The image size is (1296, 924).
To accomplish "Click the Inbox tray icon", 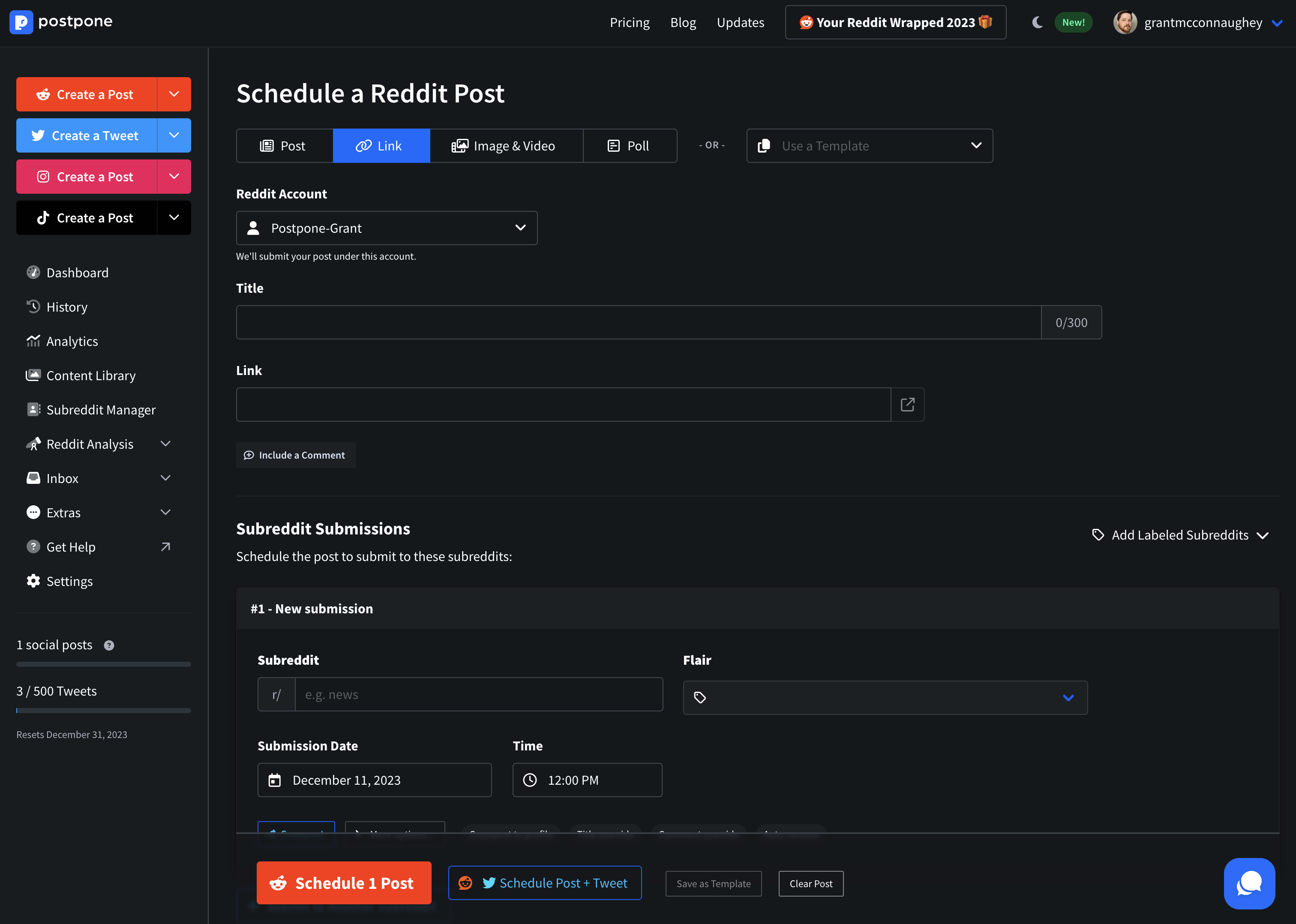I will coord(33,478).
